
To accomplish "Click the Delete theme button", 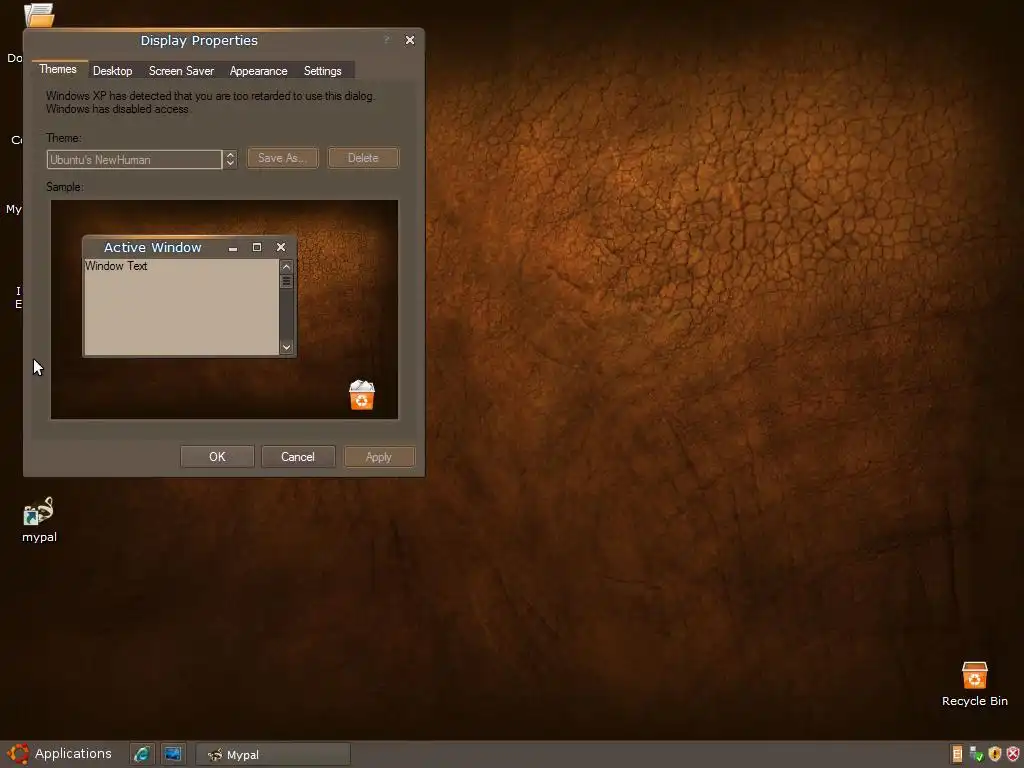I will tap(363, 158).
